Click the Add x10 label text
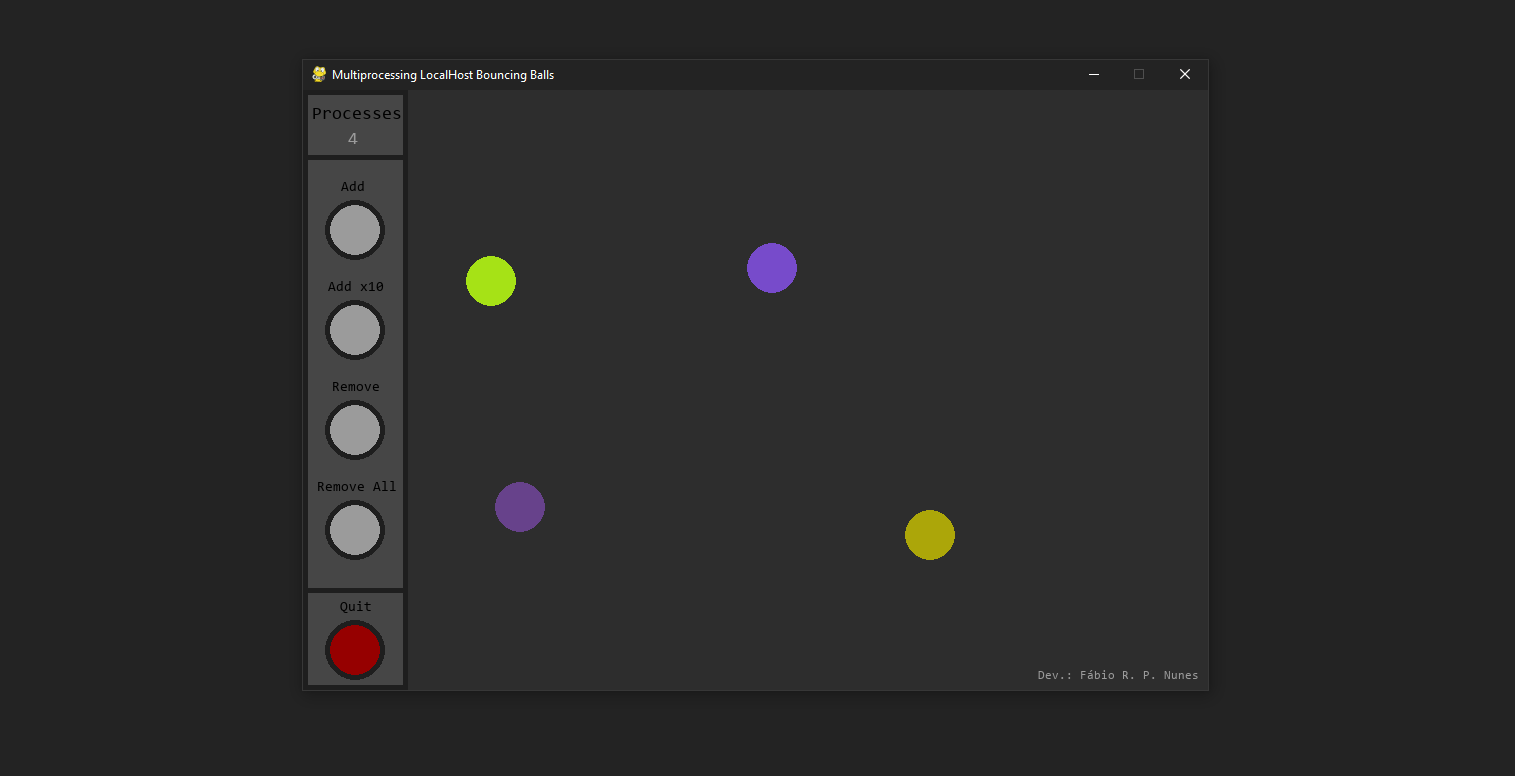 click(x=355, y=286)
